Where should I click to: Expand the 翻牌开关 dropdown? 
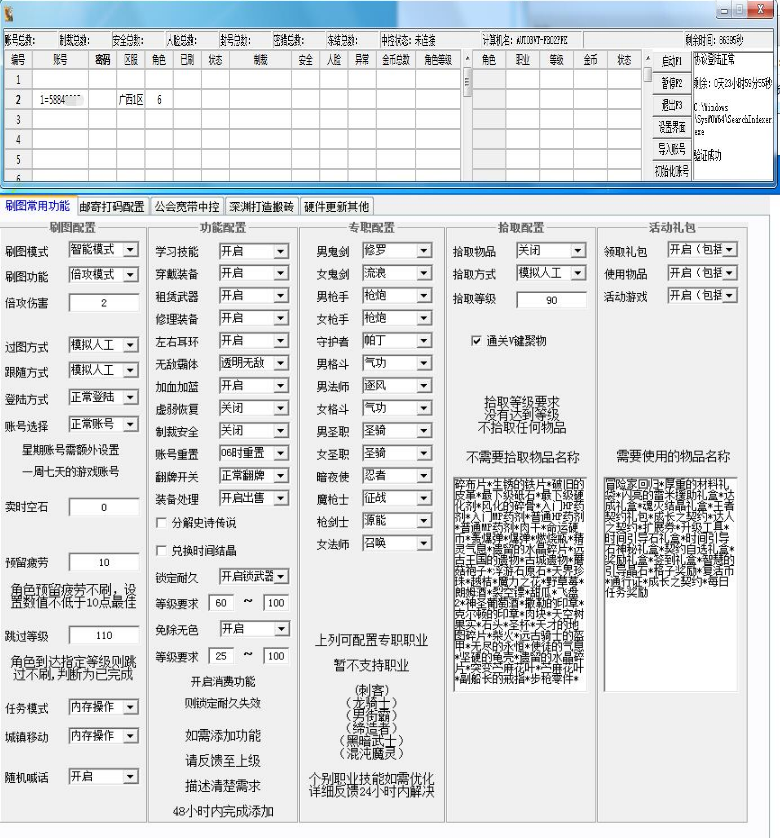pyautogui.click(x=254, y=476)
